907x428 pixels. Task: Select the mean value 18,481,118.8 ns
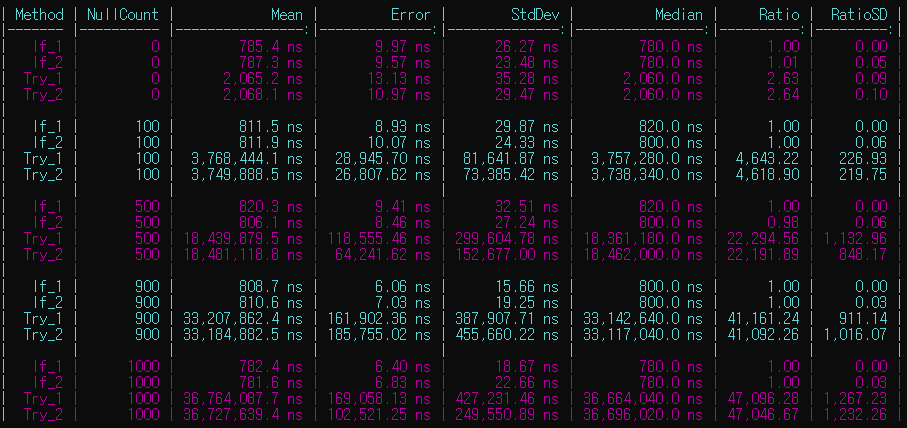coord(243,254)
